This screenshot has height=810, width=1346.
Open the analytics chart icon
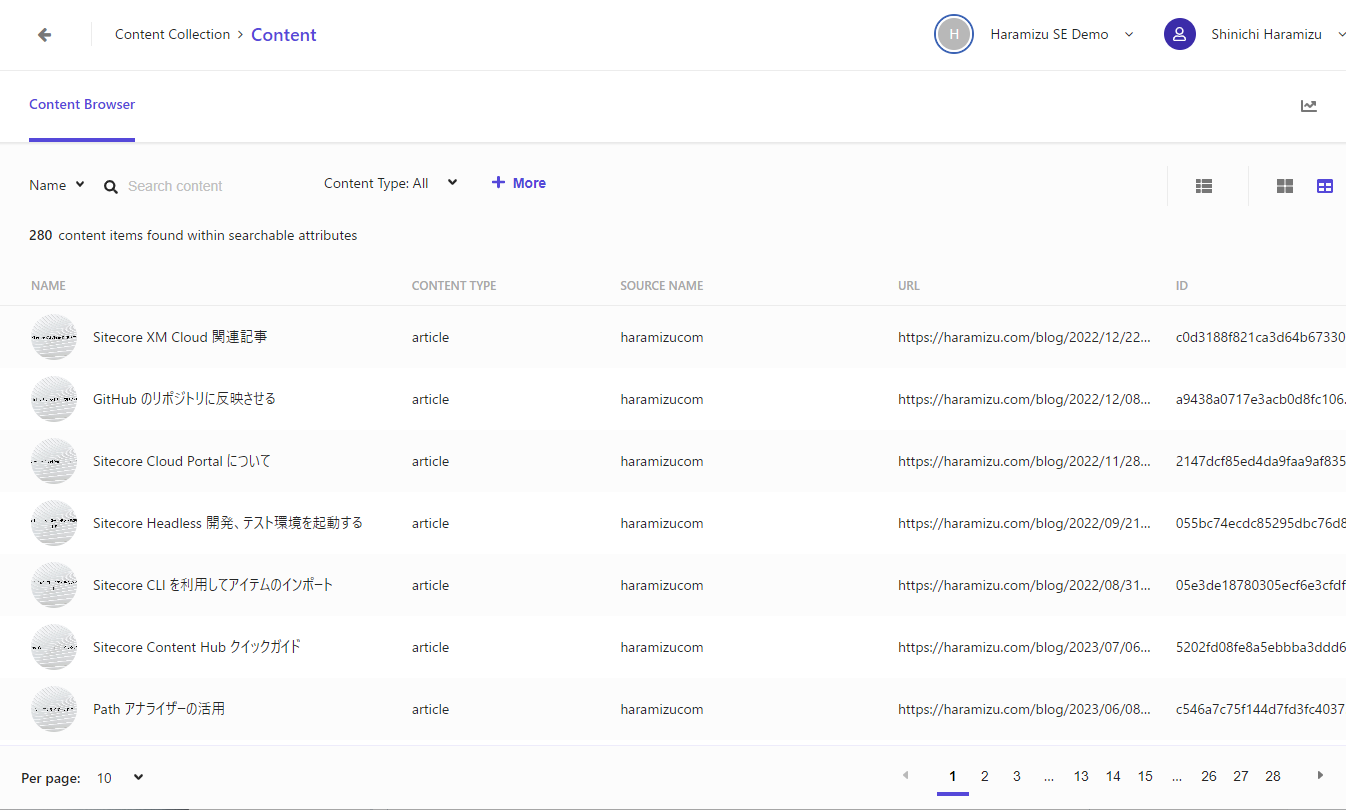[x=1309, y=106]
